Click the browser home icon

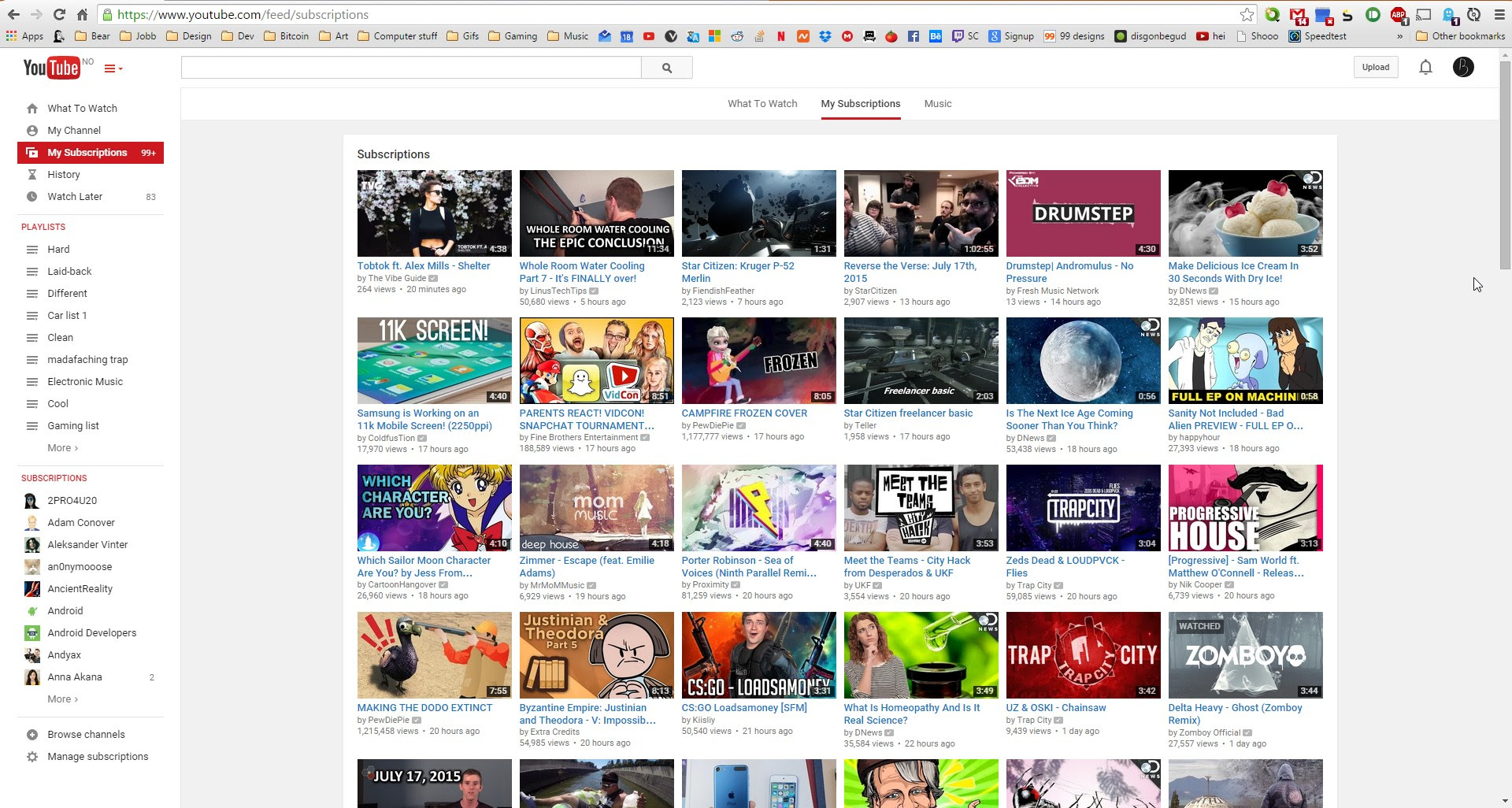tap(82, 15)
